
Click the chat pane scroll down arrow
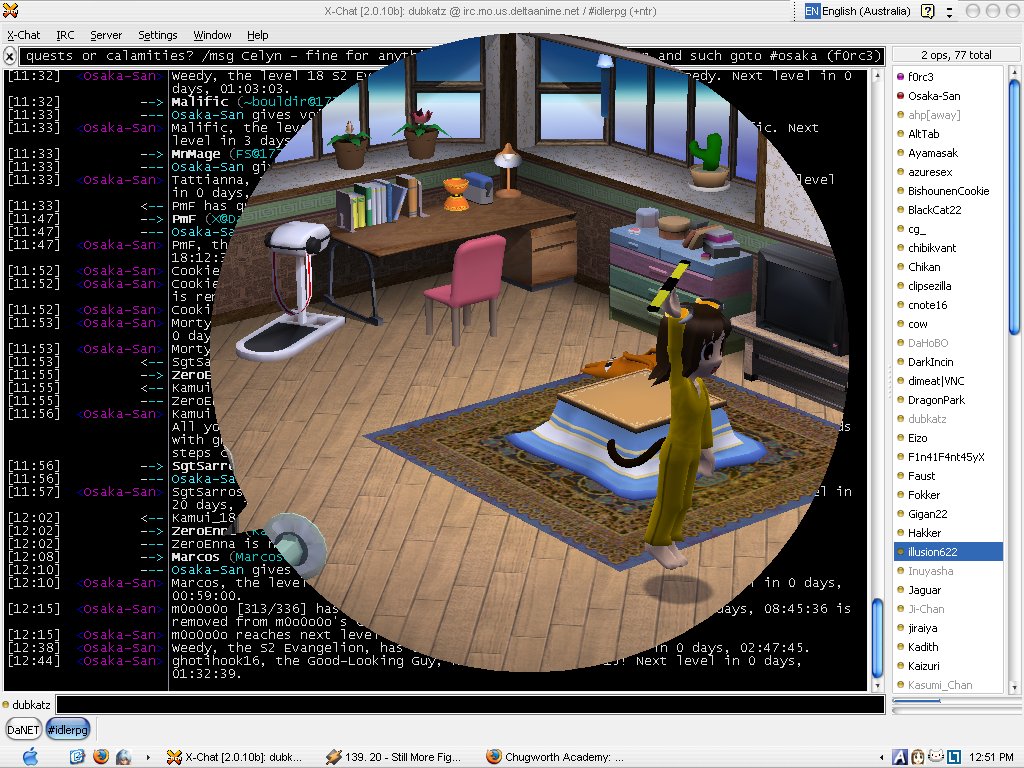[877, 686]
